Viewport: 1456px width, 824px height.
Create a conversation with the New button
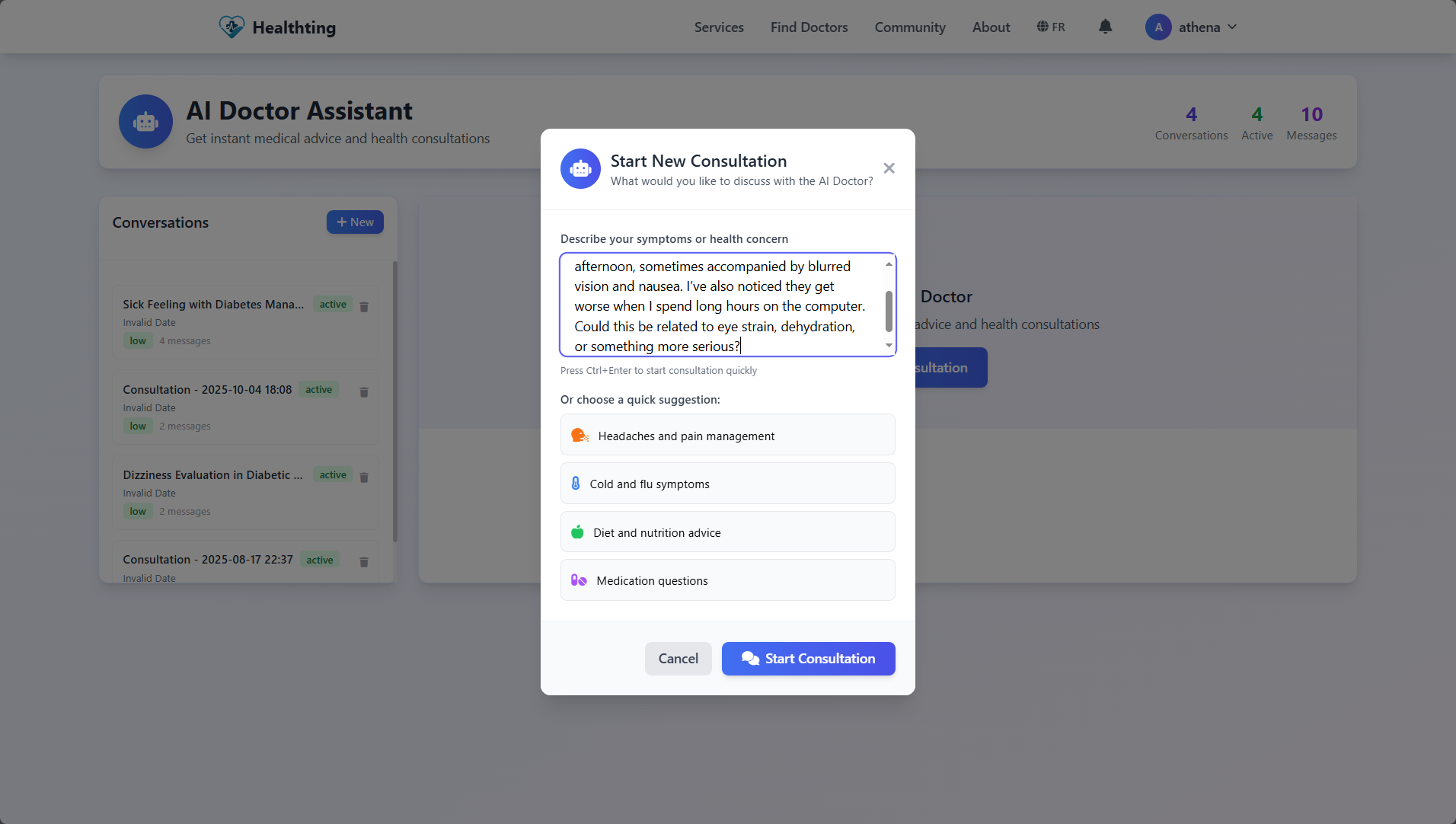(355, 222)
